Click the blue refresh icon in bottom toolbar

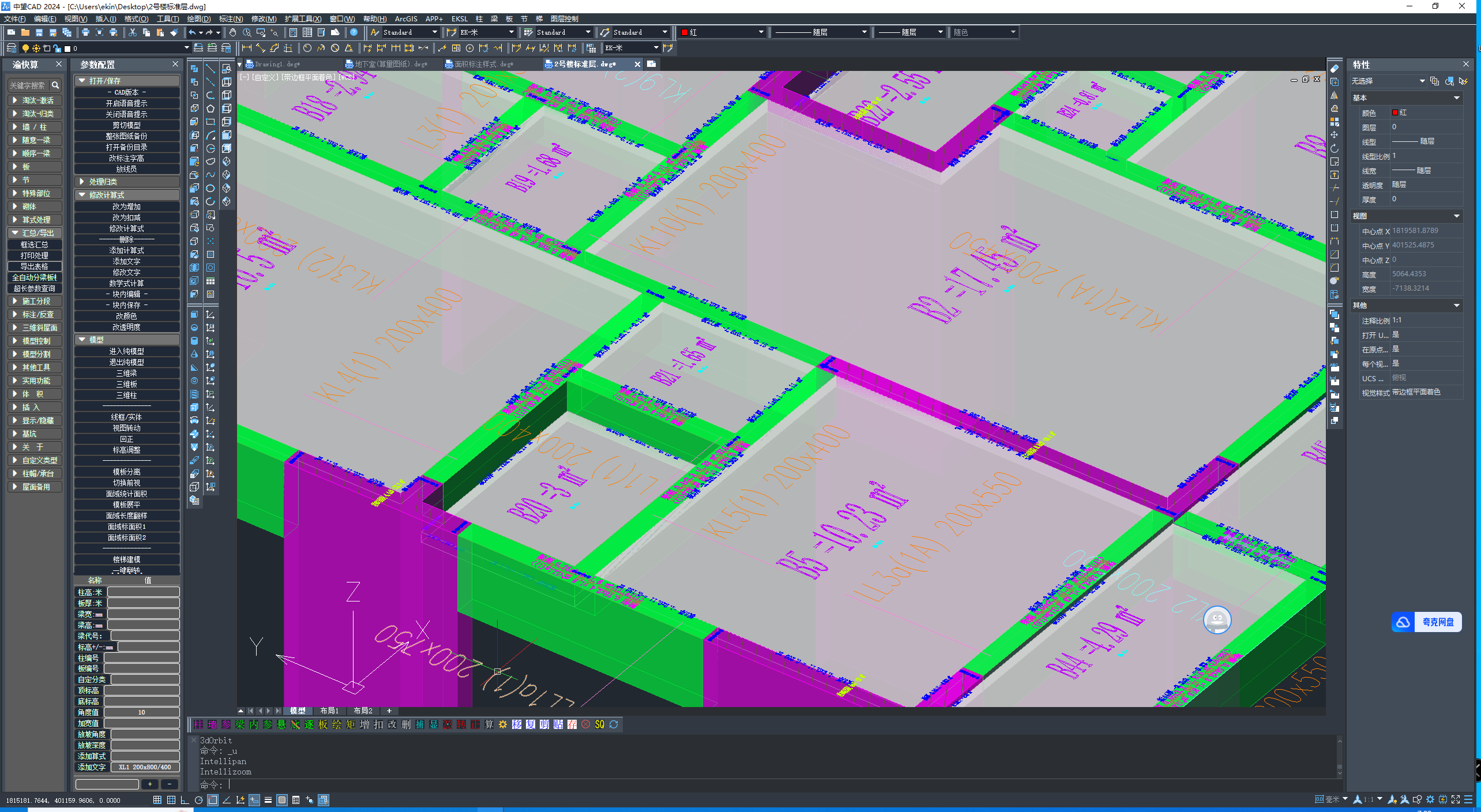pos(614,724)
